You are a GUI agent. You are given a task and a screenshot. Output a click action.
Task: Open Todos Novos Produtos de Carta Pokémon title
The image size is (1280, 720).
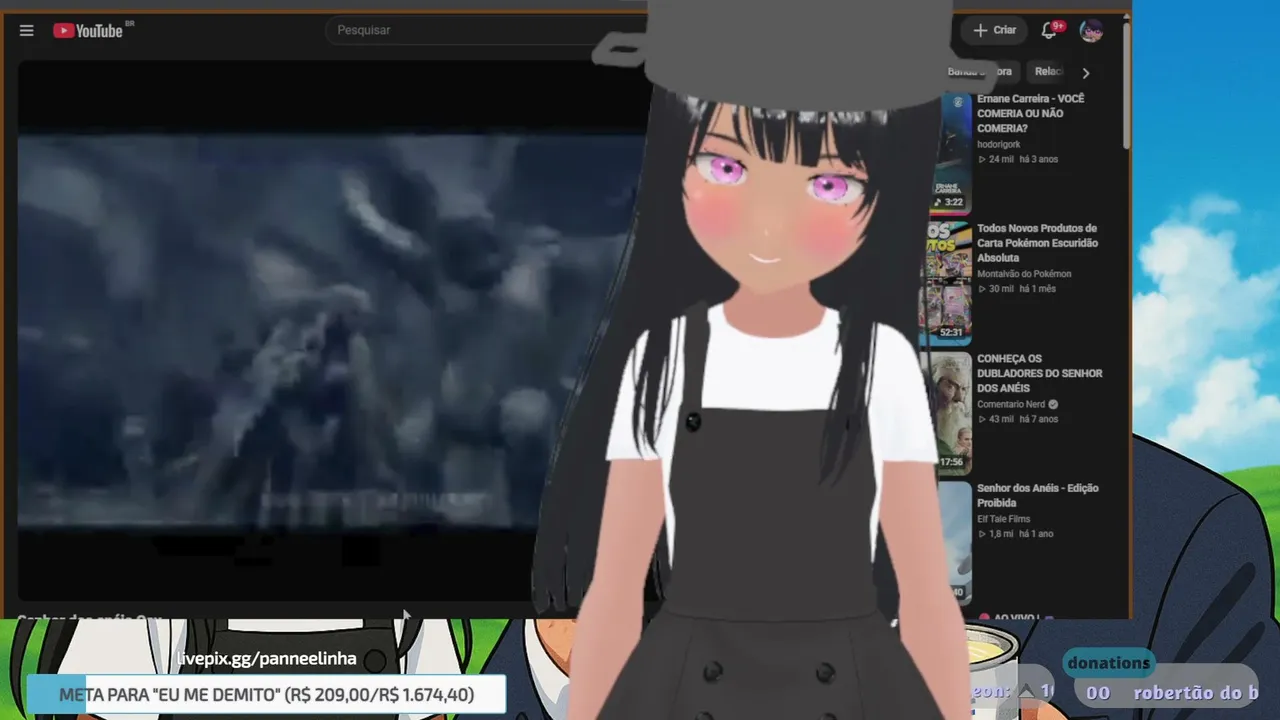pyautogui.click(x=1037, y=243)
